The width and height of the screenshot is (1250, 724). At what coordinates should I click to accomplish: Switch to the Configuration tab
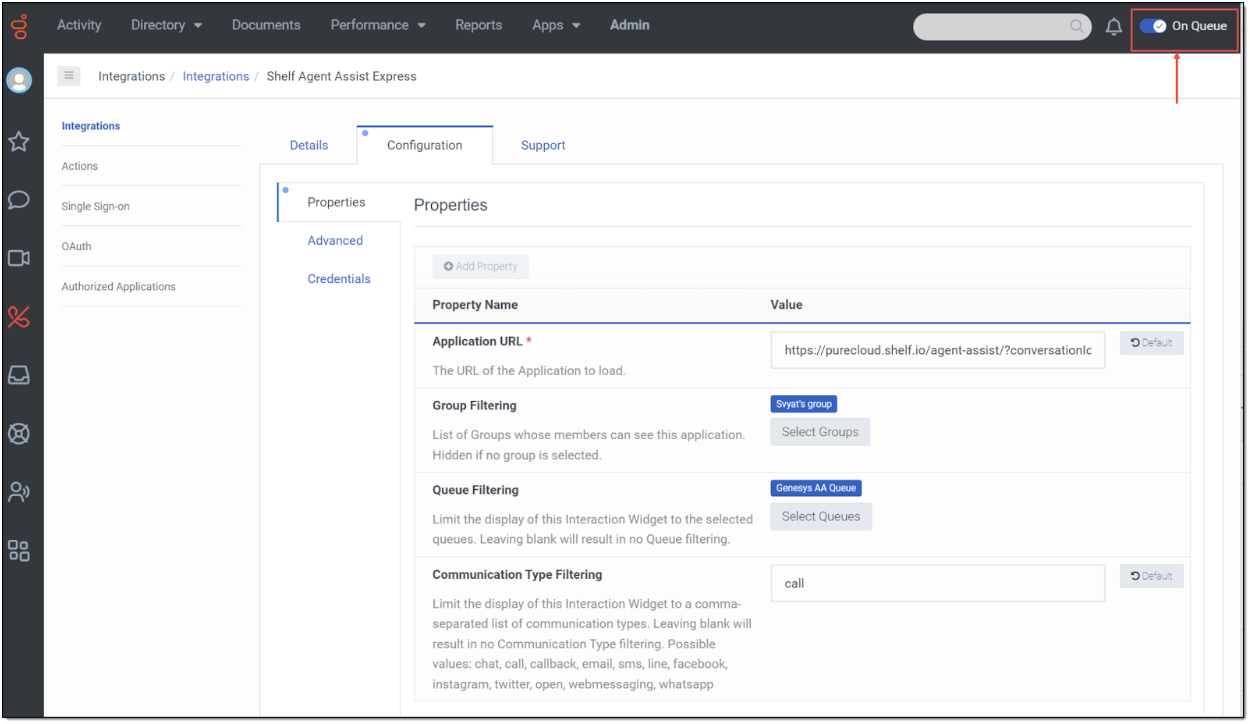click(425, 145)
